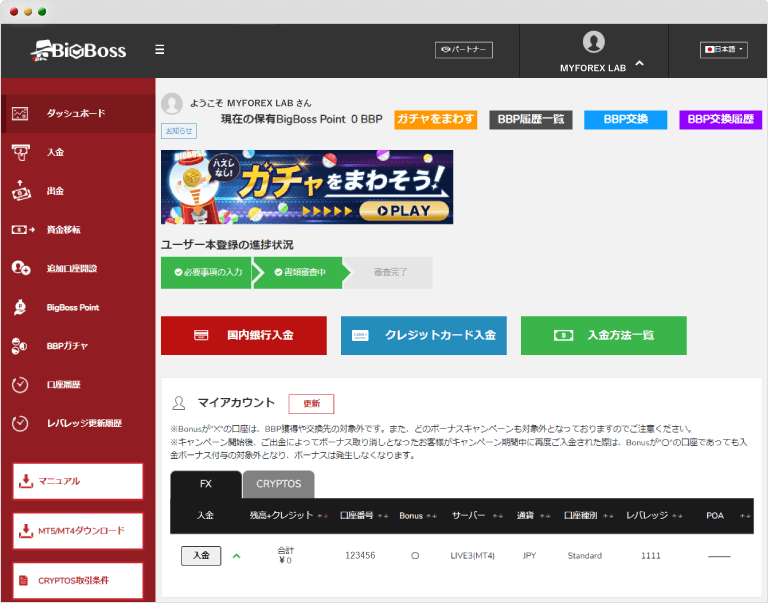Open BBPガチャ menu item
Viewport: 768px width, 603px height.
(78, 346)
